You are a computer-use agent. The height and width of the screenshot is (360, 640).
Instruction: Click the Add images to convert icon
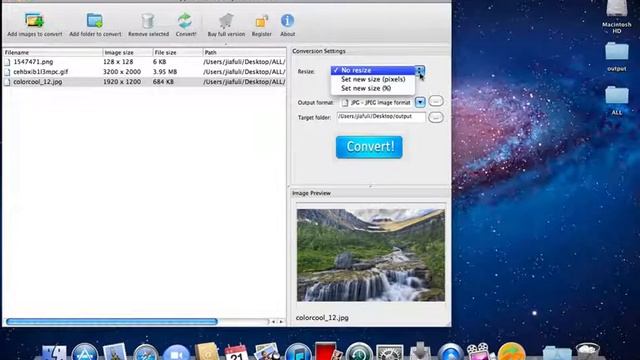(34, 20)
